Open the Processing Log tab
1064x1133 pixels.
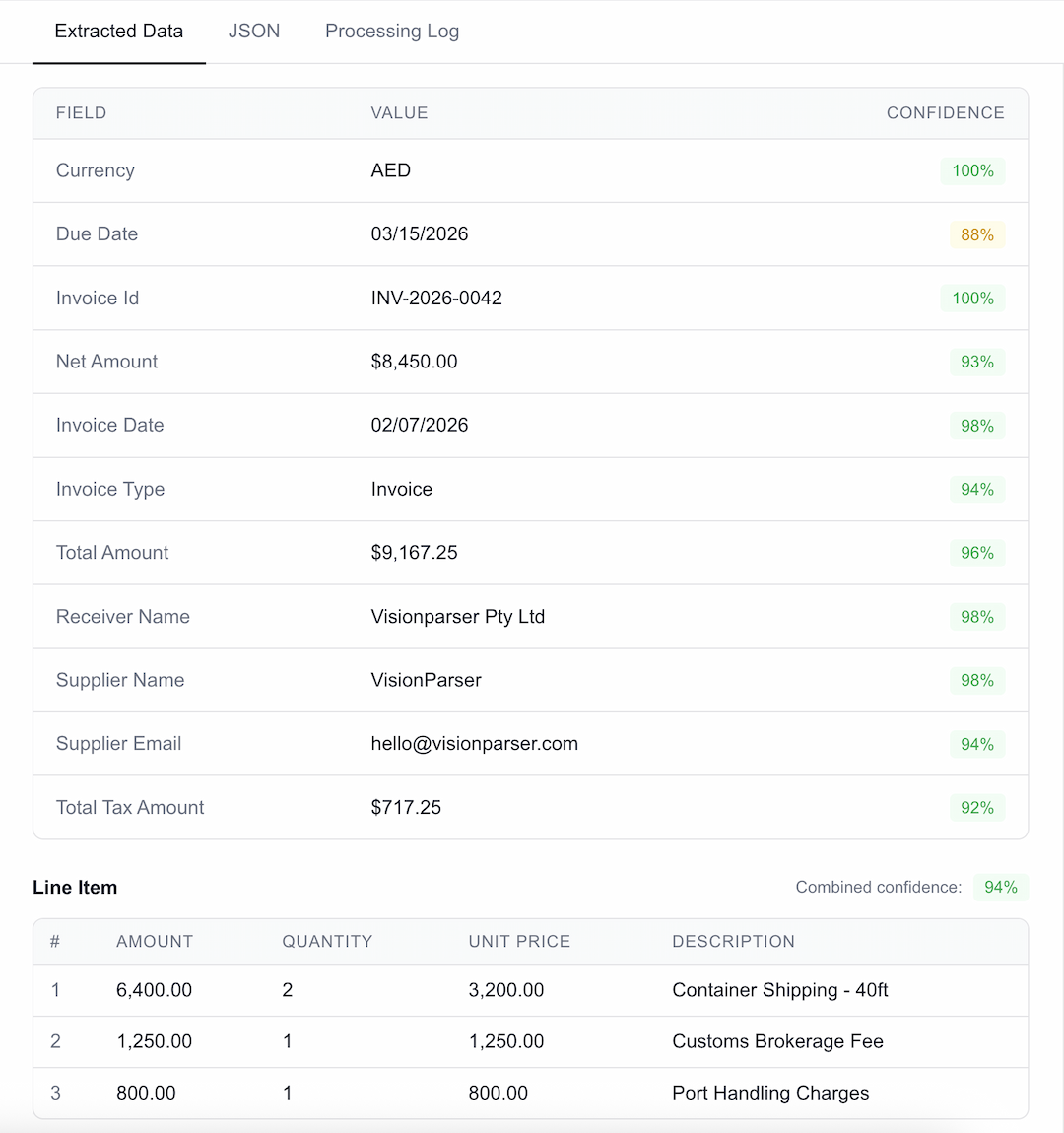392,32
